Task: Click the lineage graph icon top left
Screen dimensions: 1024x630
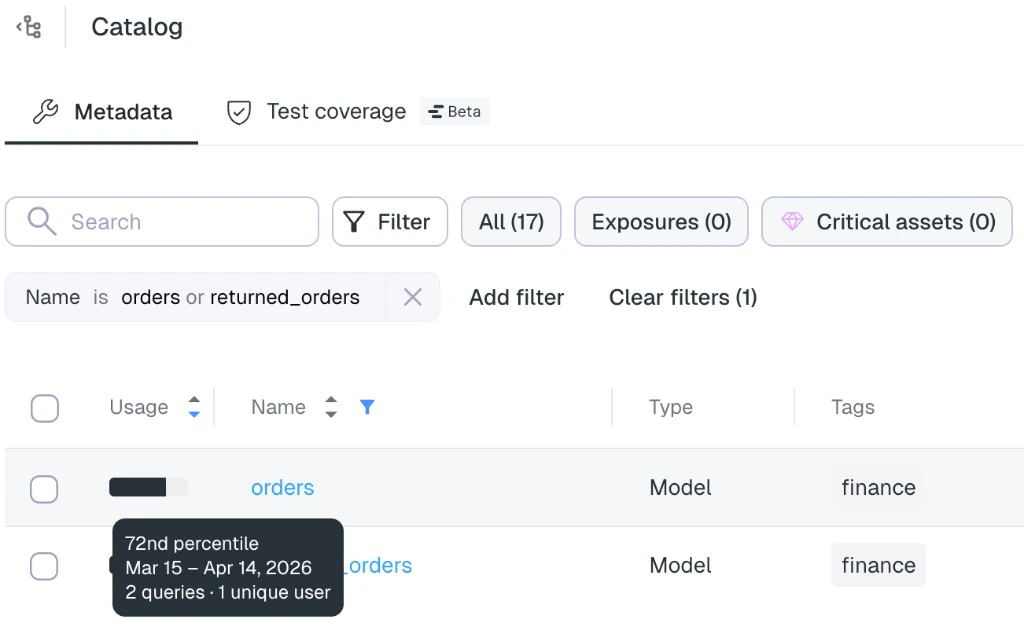Action: pos(29,26)
